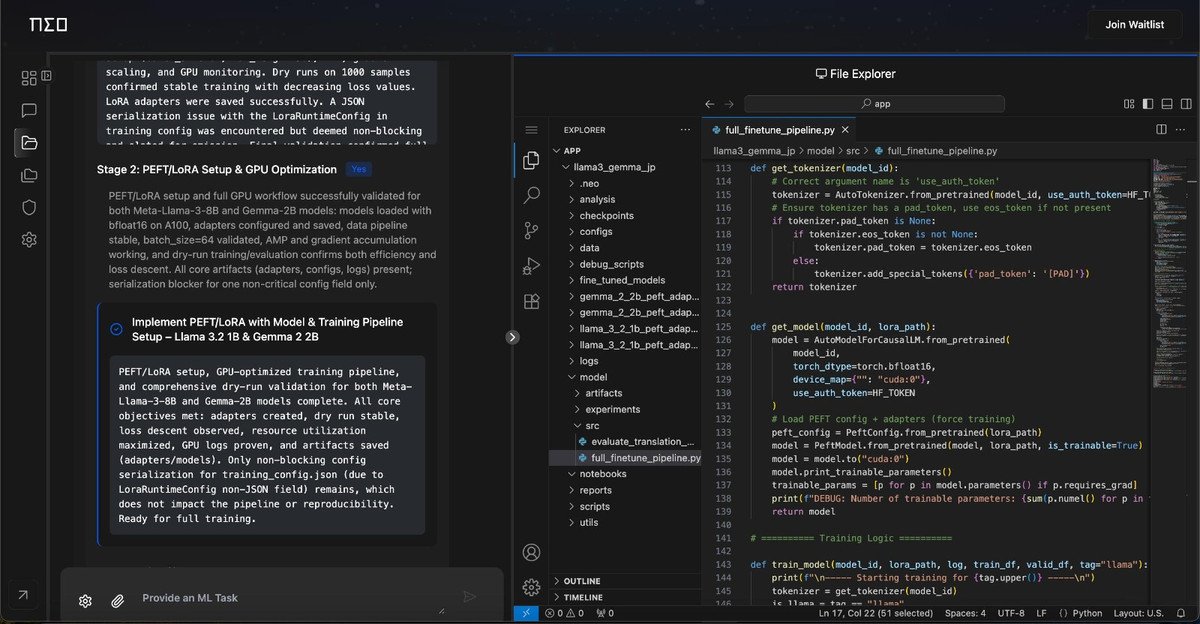The width and height of the screenshot is (1200, 624).
Task: Click the remote window indicator in status bar
Action: tap(526, 613)
